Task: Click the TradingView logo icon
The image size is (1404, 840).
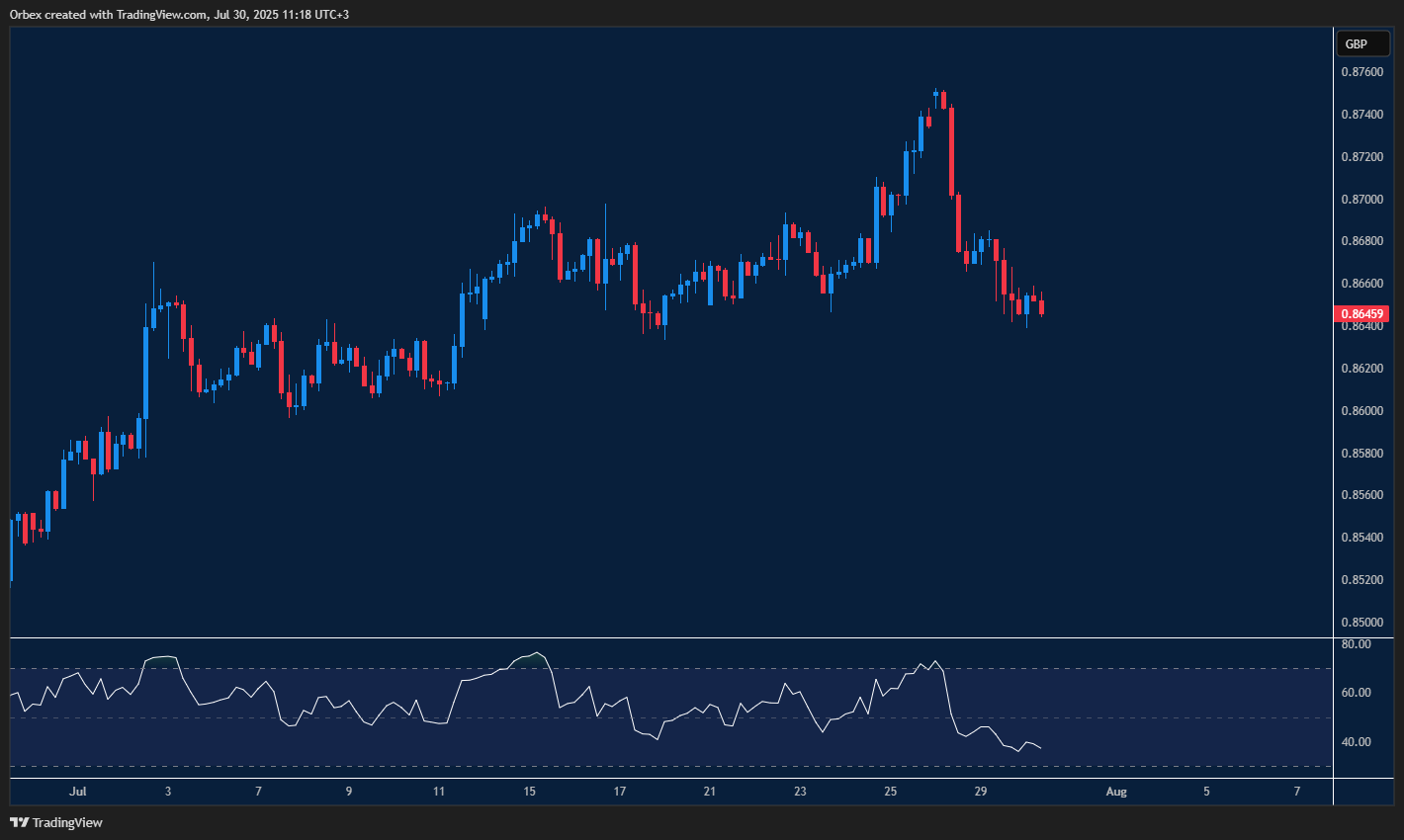Action: 19,822
